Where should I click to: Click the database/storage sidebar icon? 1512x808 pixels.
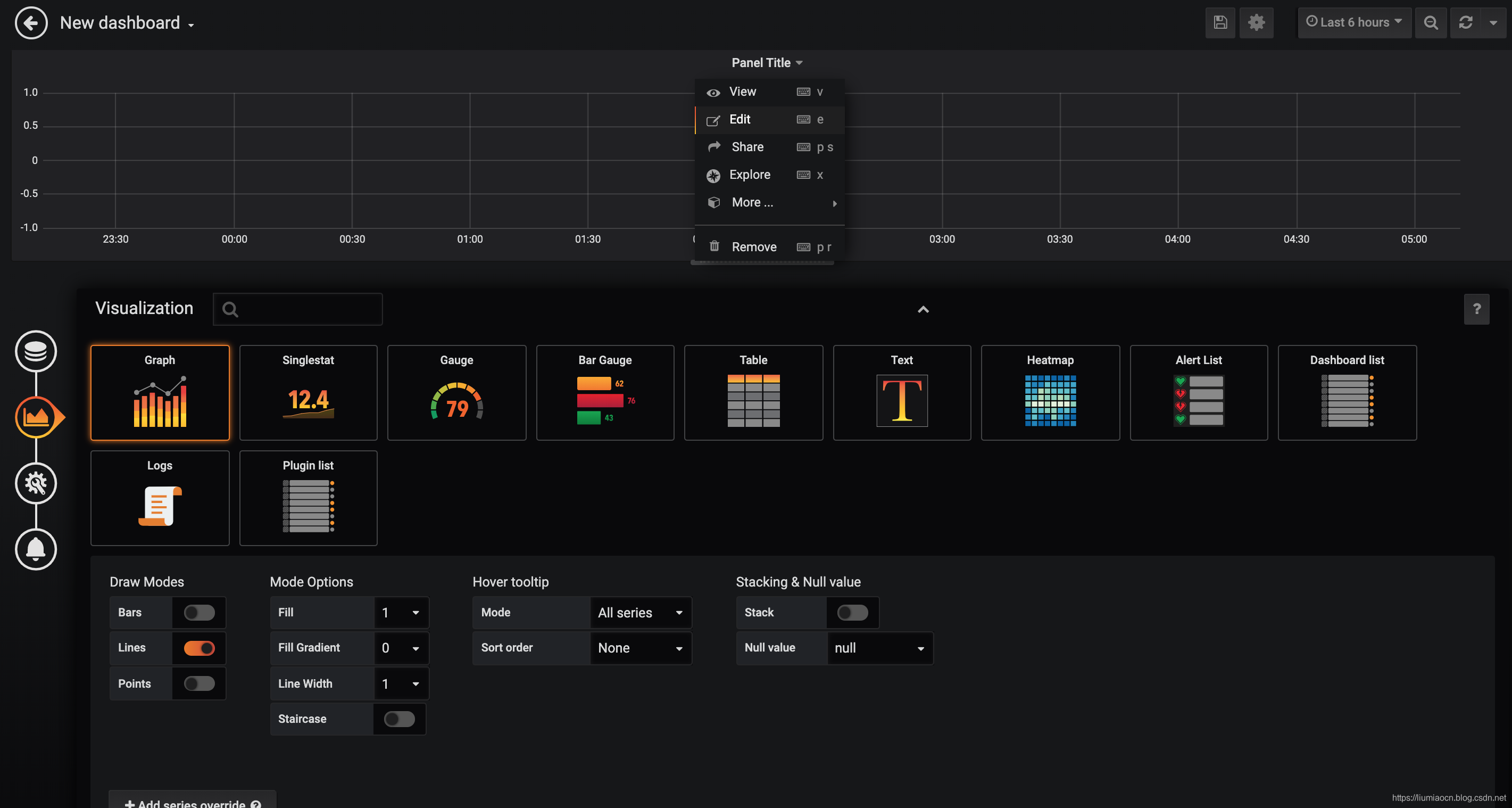point(35,351)
